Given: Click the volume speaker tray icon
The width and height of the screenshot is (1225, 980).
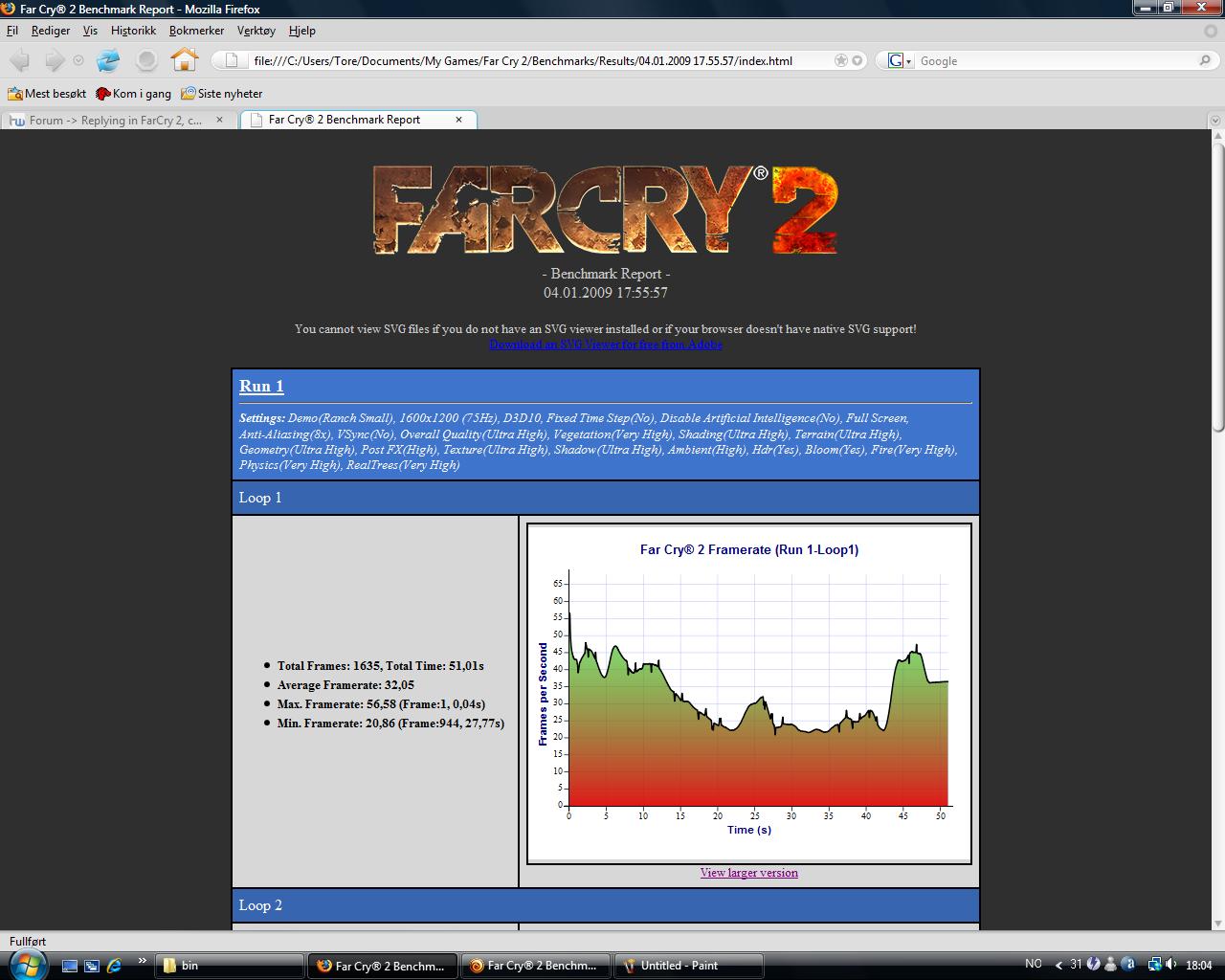Looking at the screenshot, I should 1171,965.
